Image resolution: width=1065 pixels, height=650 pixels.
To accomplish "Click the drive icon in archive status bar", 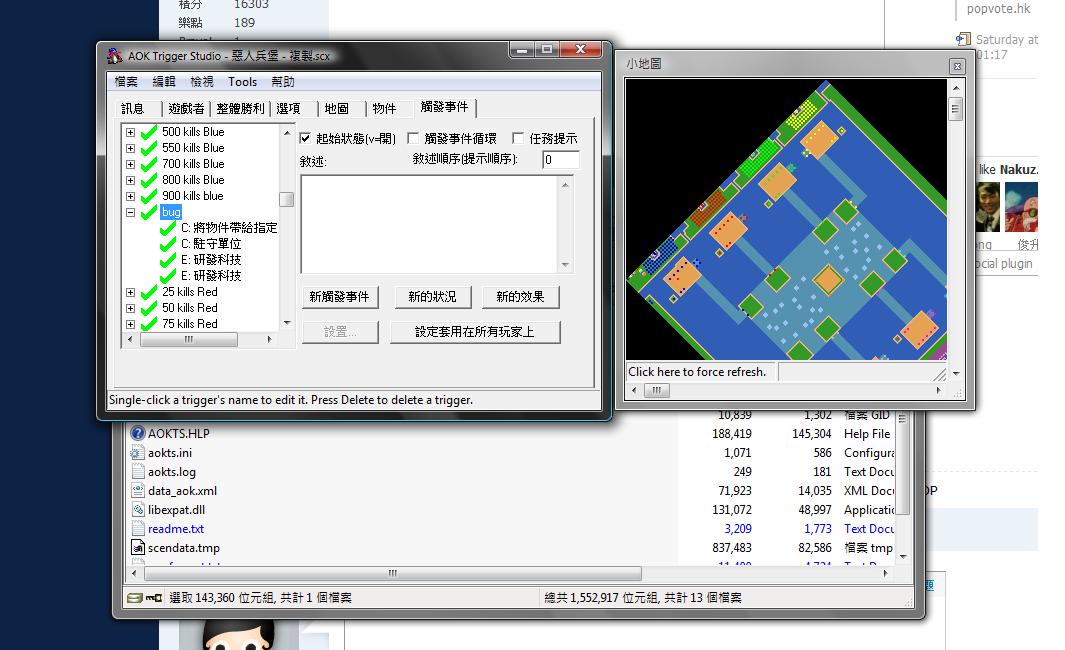I will [134, 598].
